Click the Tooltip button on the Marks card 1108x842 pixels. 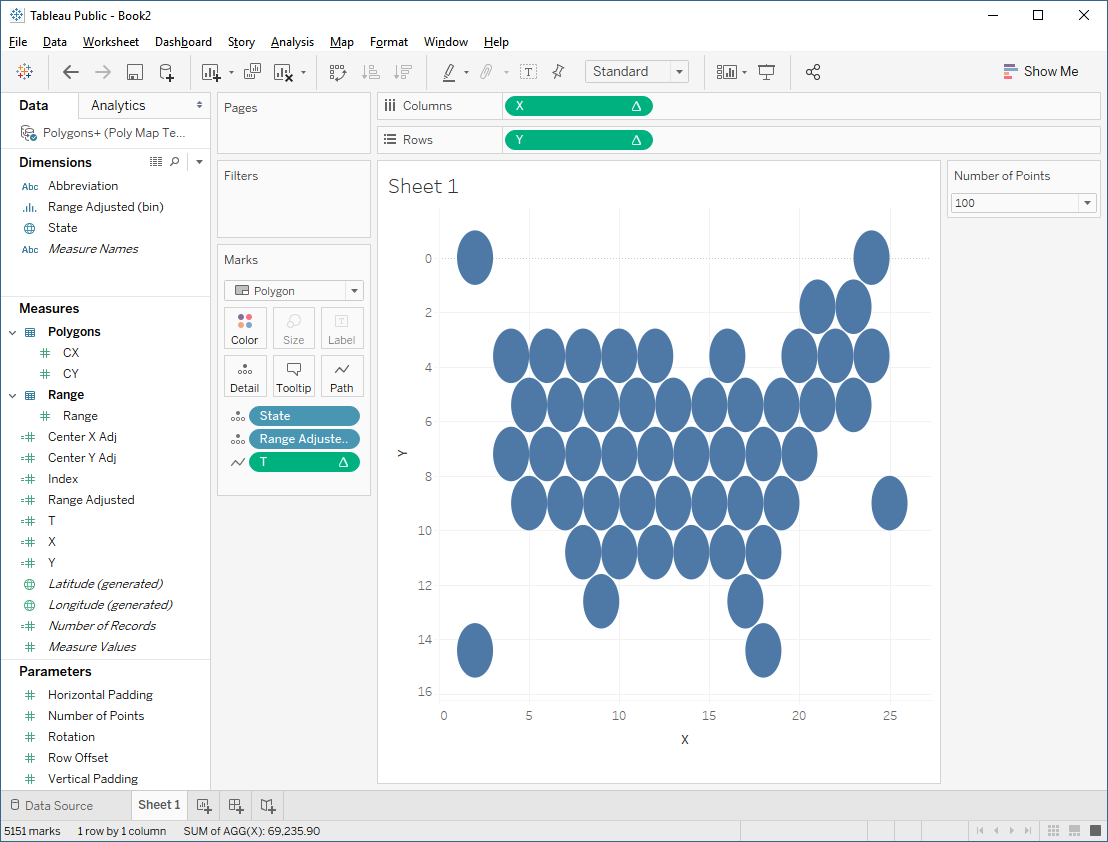(293, 376)
